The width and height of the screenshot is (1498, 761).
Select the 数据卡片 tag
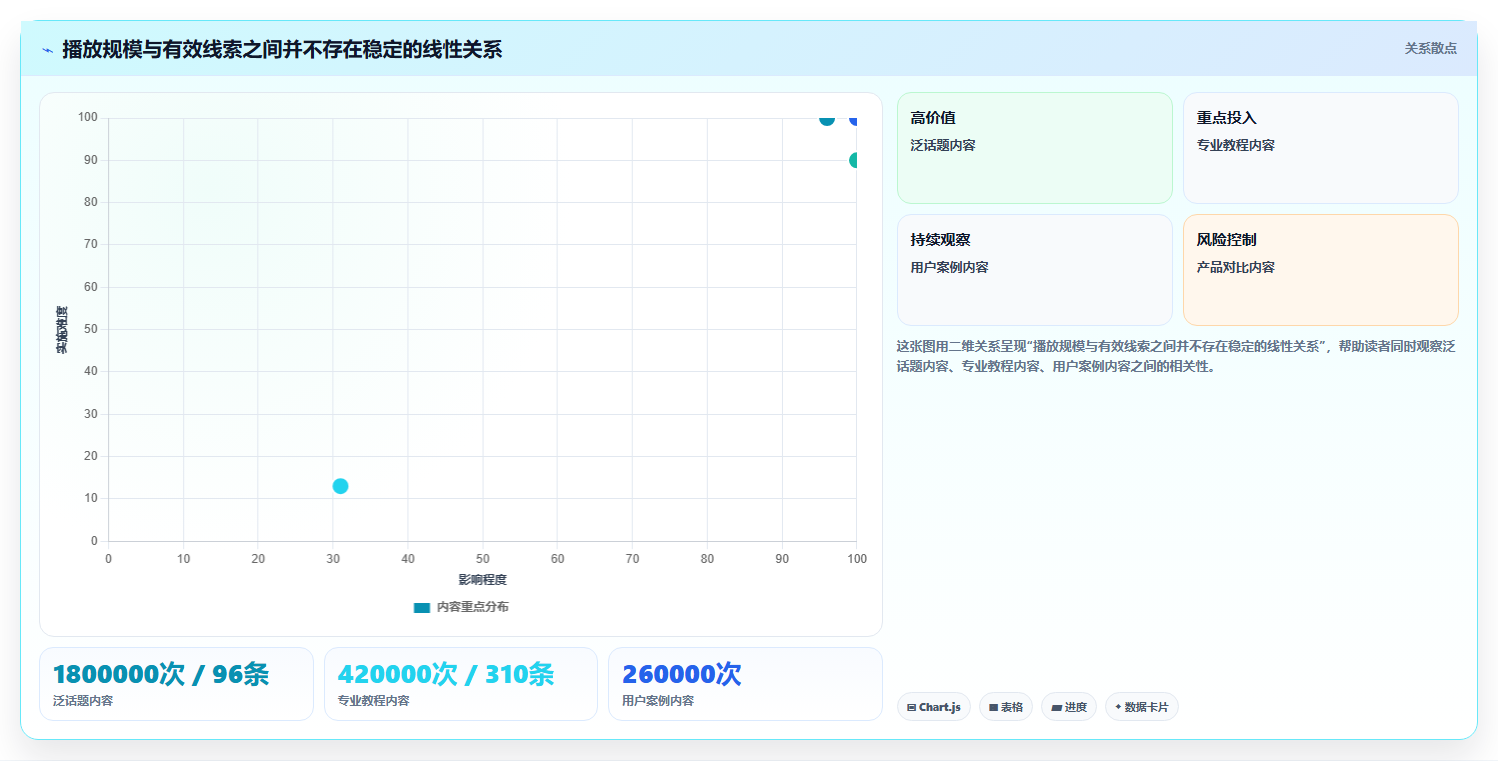pos(1142,707)
